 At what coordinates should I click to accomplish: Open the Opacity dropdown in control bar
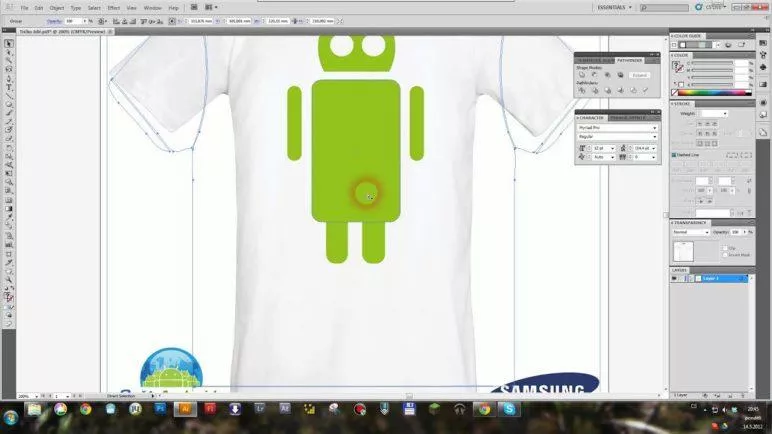coord(85,21)
